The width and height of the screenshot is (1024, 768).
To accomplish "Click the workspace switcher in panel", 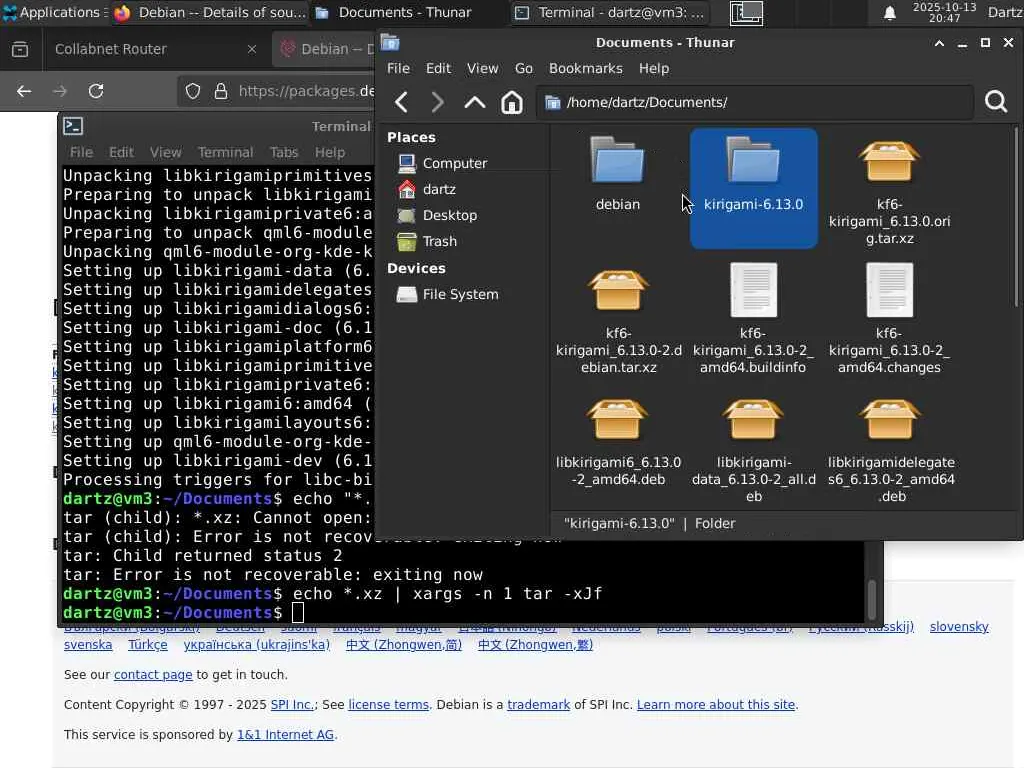I will coord(746,12).
